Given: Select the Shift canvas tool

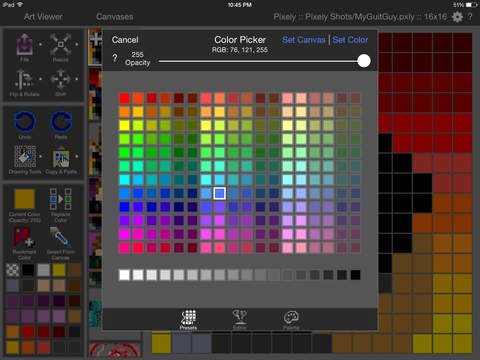Looking at the screenshot, I should 60,80.
